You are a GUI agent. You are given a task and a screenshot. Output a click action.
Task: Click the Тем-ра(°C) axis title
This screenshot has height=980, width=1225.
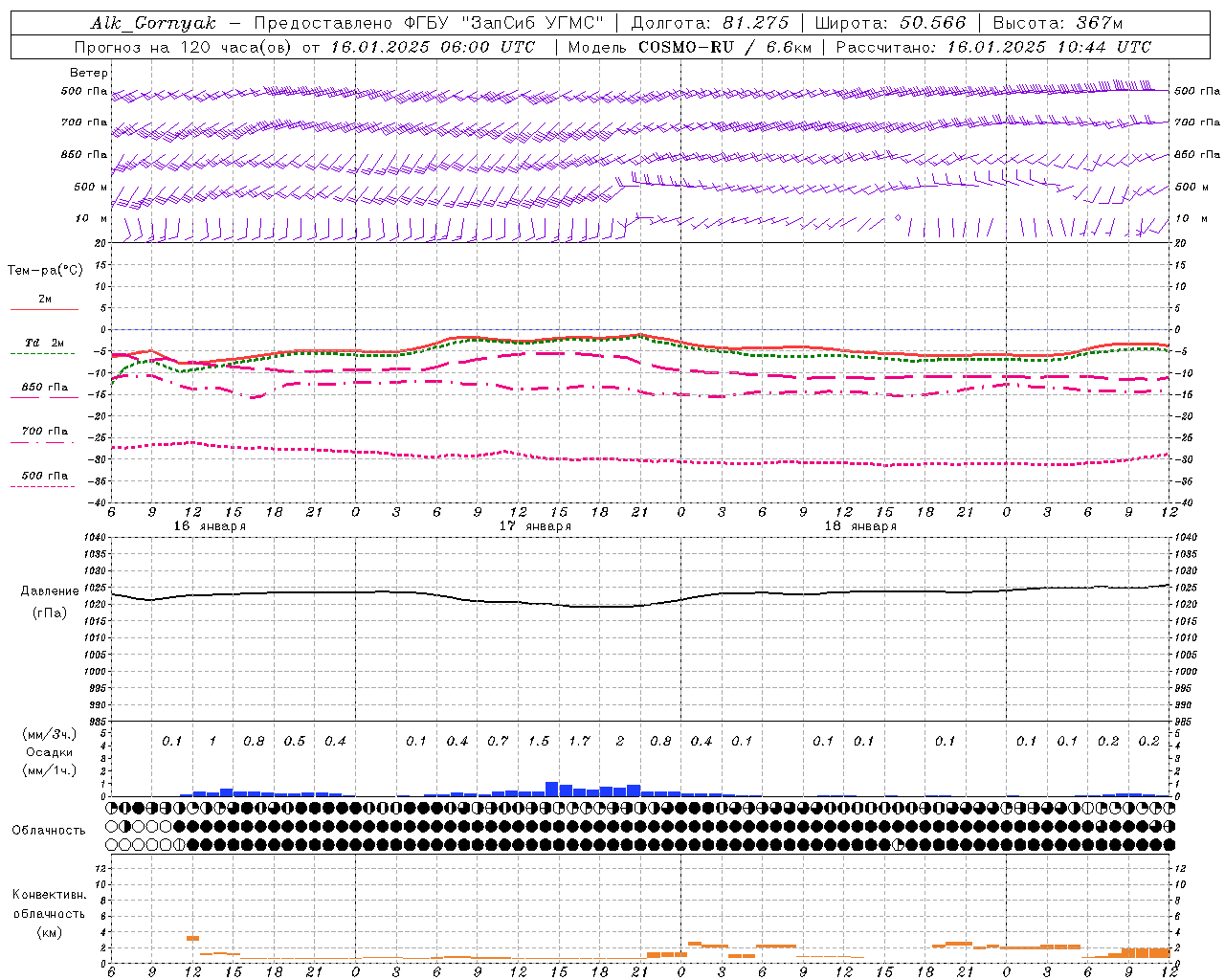tap(45, 270)
